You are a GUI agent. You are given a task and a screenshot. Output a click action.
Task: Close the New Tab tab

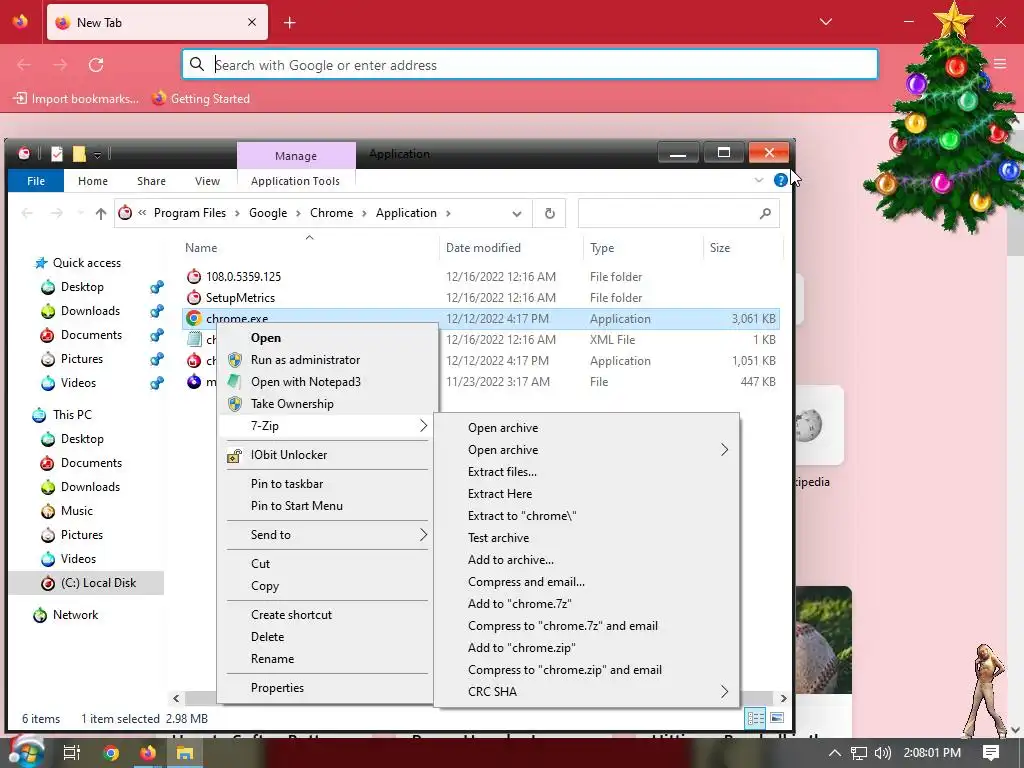tap(252, 22)
